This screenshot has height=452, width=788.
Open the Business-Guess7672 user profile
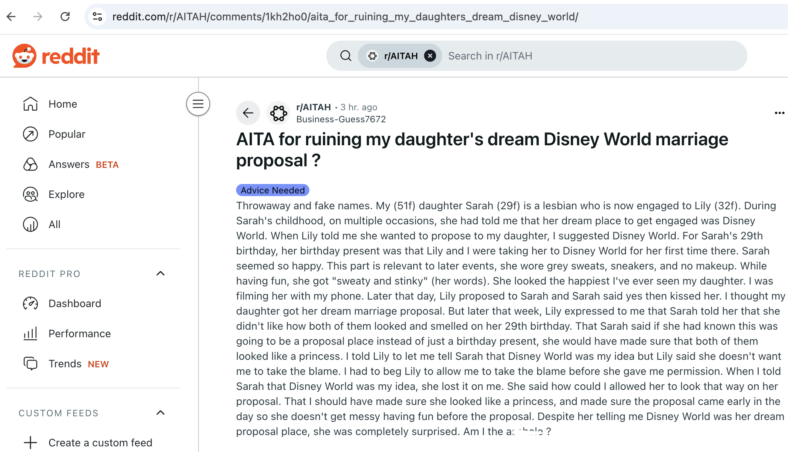click(x=341, y=119)
